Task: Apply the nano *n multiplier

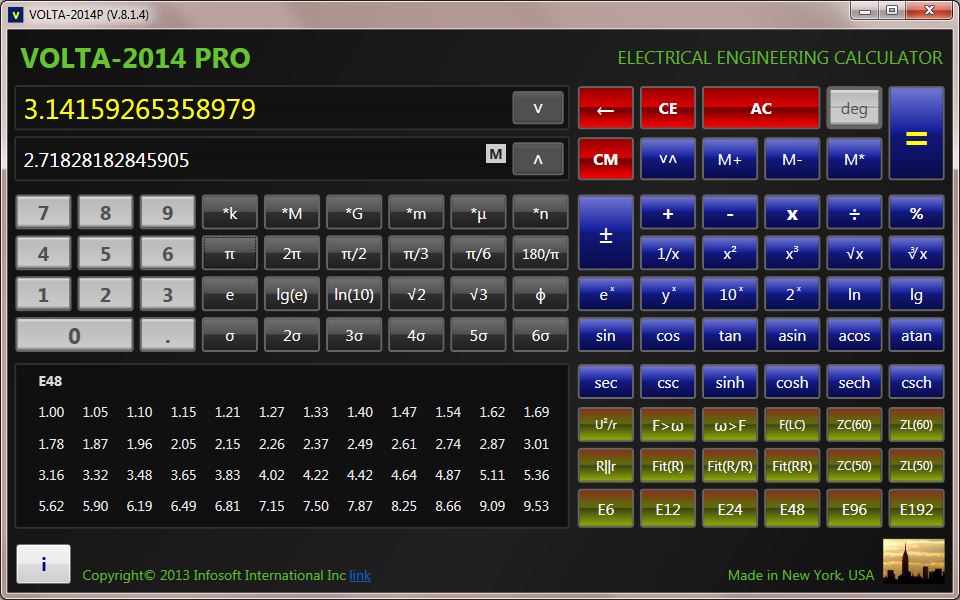Action: [x=540, y=212]
